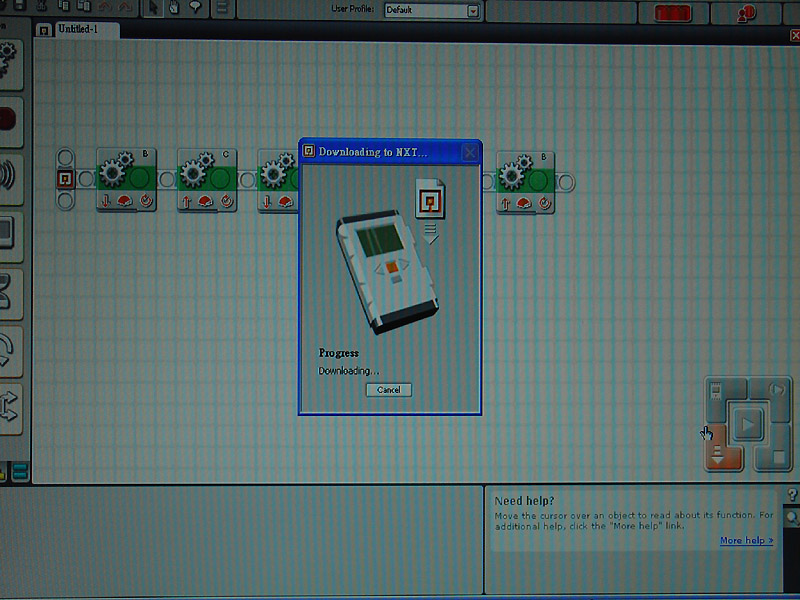The image size is (800, 600).
Task: Click the program file icon in dialog
Action: click(430, 198)
